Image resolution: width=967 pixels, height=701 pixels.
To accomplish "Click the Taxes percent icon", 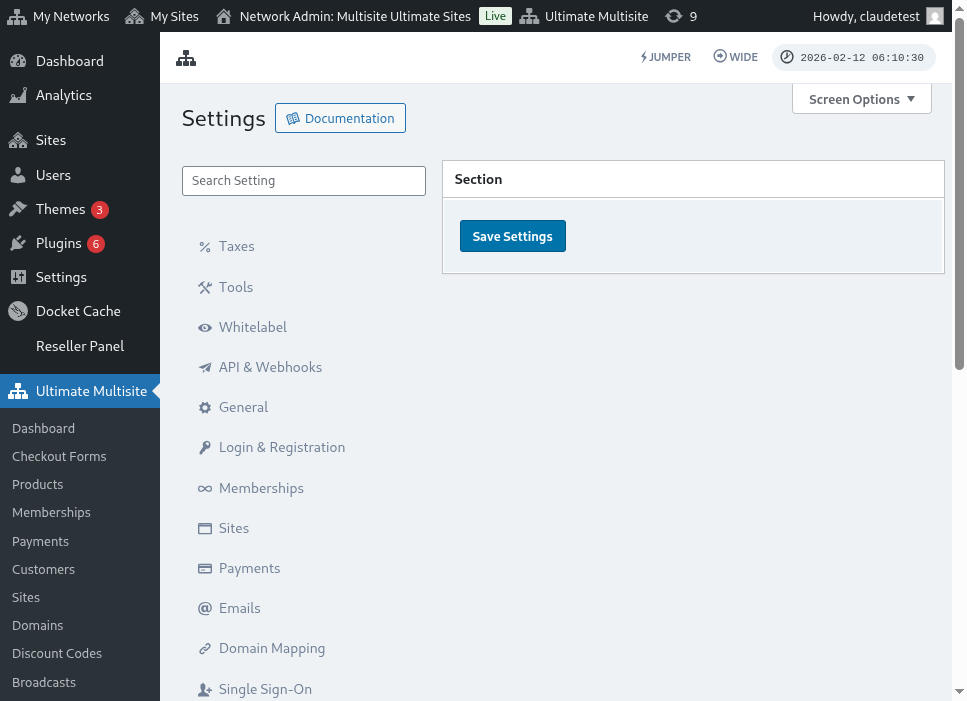I will (205, 247).
